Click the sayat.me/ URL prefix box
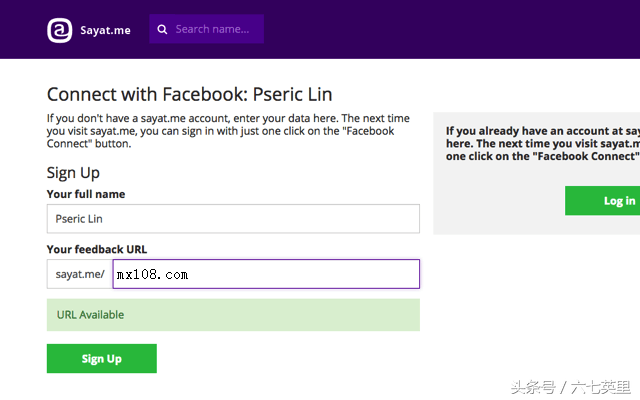 coord(79,274)
